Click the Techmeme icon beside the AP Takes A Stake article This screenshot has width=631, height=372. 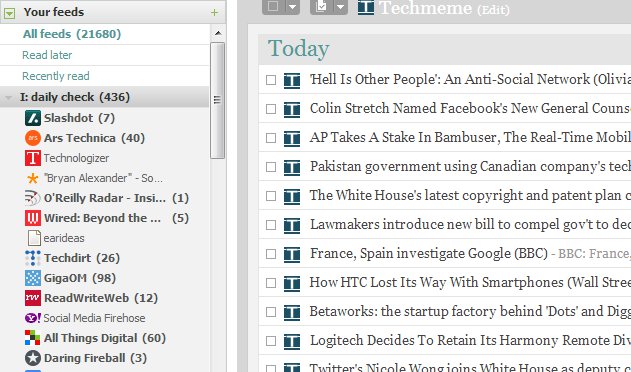point(292,138)
